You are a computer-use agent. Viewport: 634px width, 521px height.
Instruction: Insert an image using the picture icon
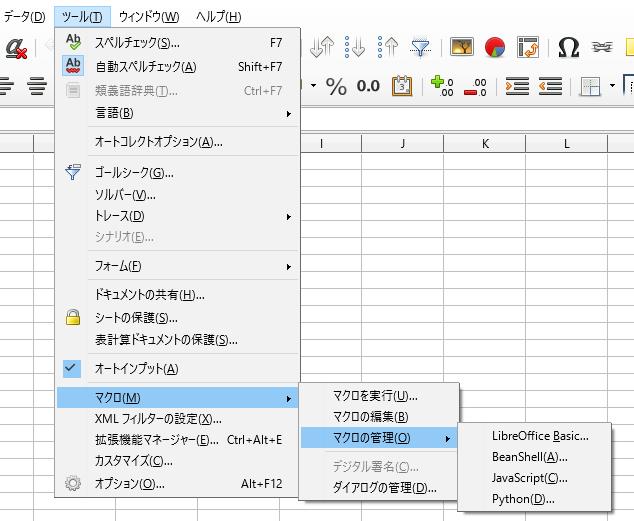click(462, 47)
